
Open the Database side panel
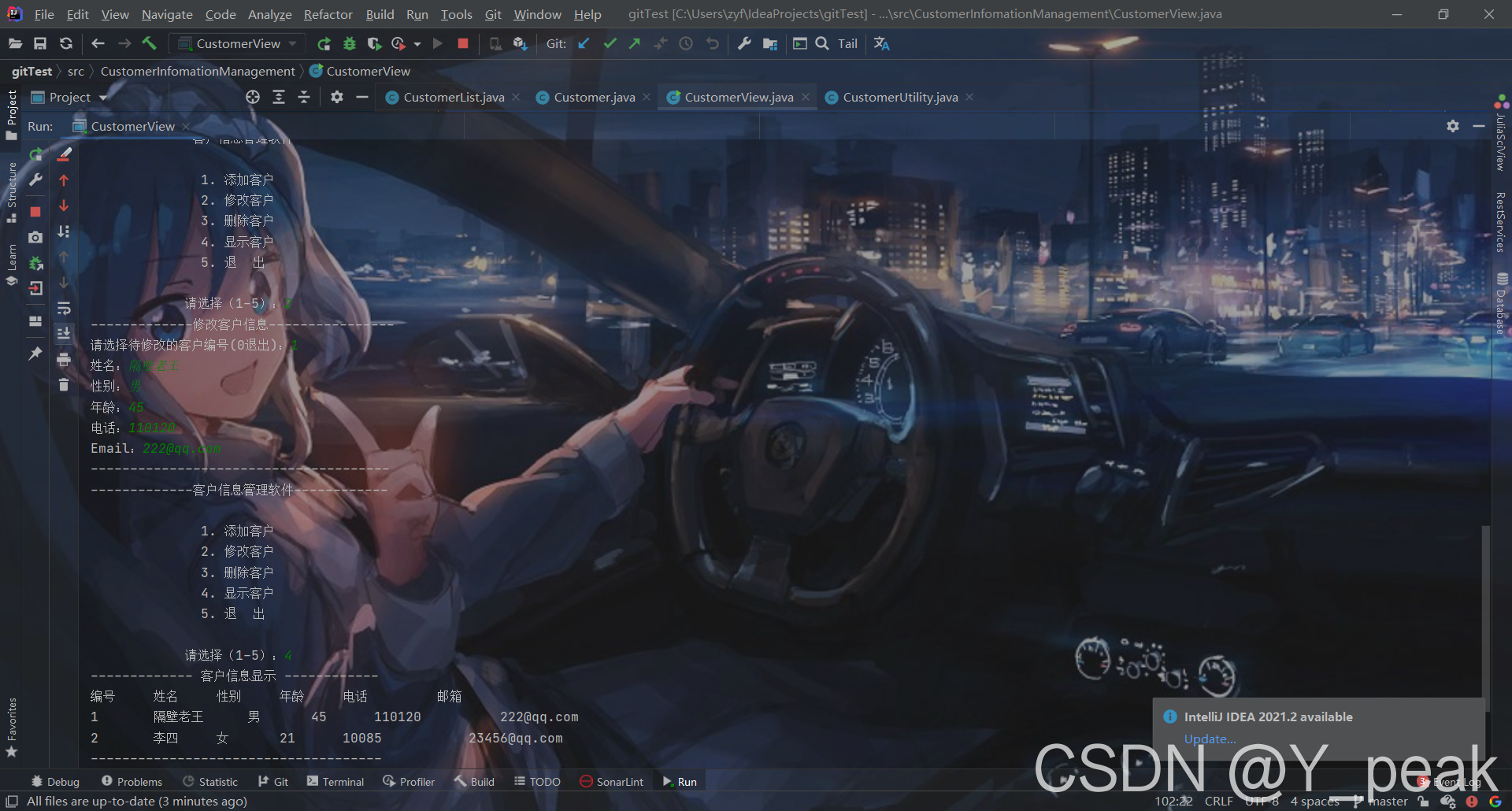[1501, 305]
